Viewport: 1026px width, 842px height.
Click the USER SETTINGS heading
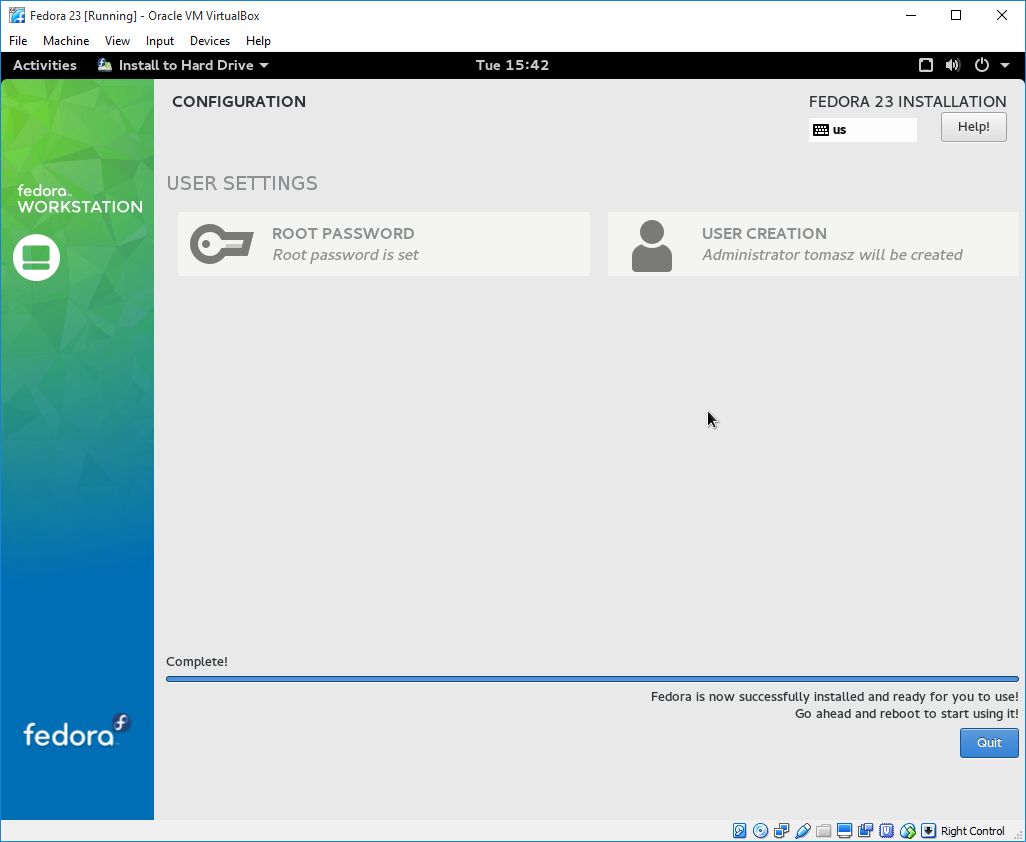[x=242, y=183]
